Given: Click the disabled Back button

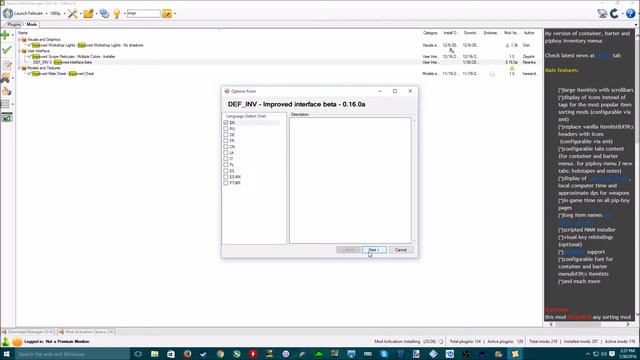Looking at the screenshot, I should (x=348, y=250).
